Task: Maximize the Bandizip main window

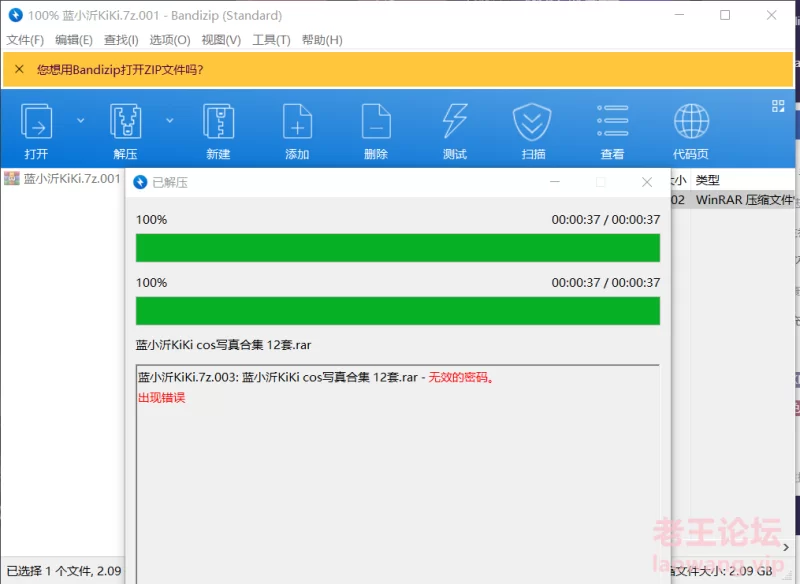Action: click(x=724, y=15)
